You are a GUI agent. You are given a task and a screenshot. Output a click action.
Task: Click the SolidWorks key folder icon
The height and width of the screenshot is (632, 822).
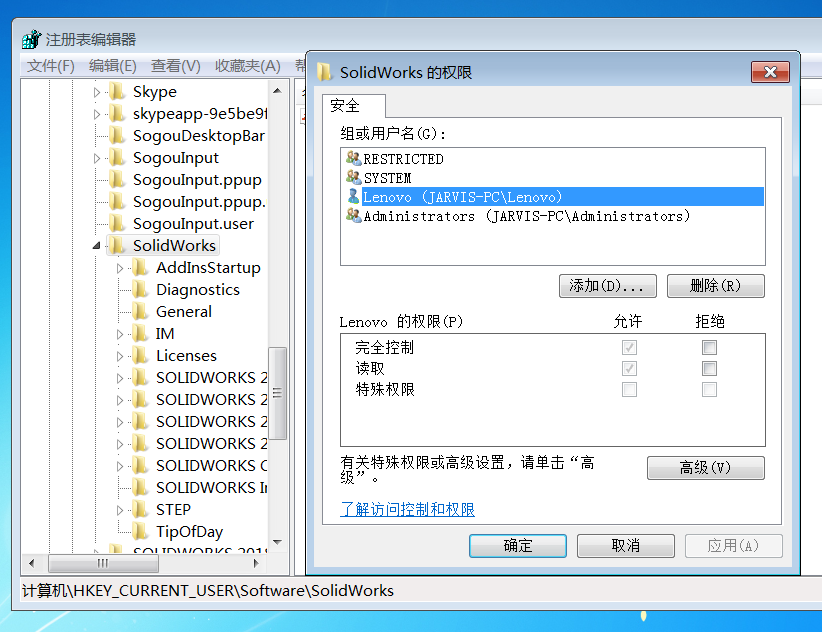click(x=117, y=246)
